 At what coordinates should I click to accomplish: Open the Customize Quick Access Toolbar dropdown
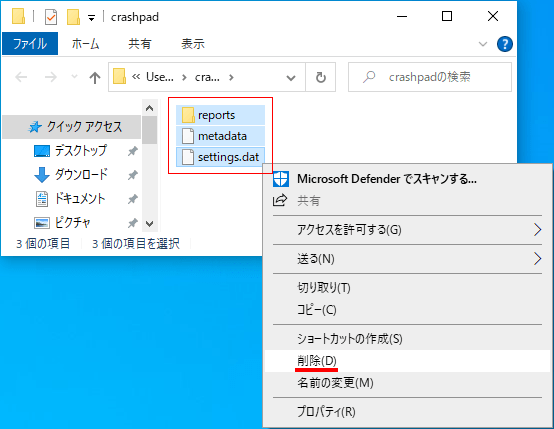[91, 18]
